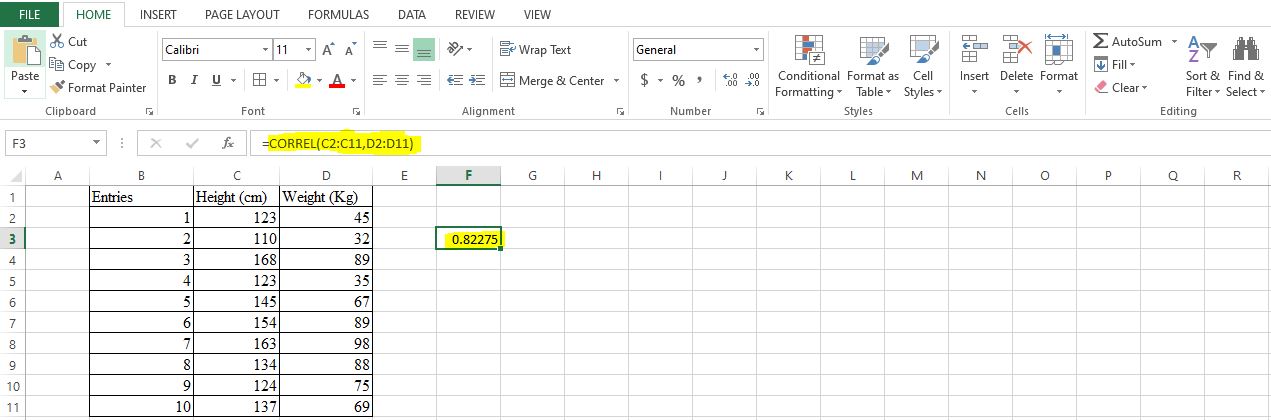The image size is (1271, 420).
Task: Open the General number format dropdown
Action: (x=756, y=49)
